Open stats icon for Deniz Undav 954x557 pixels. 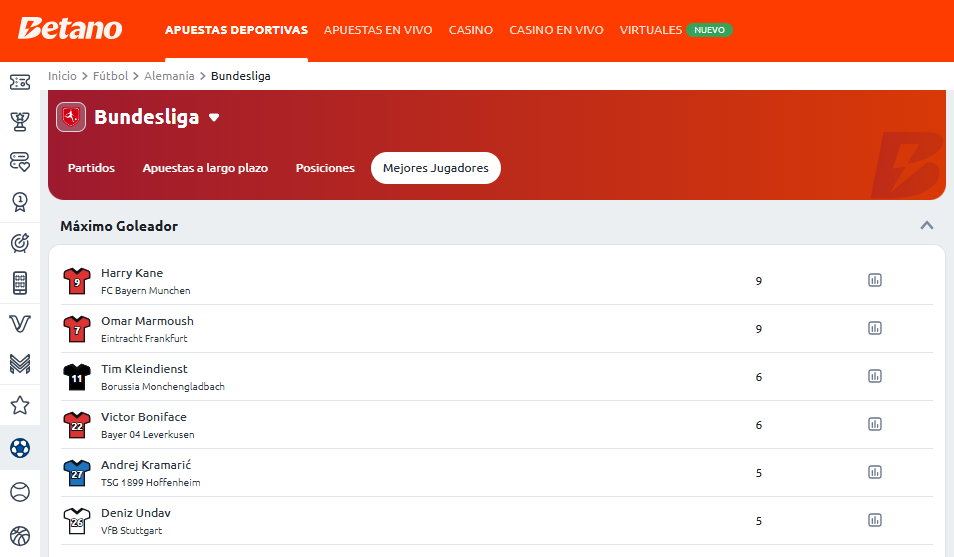pos(875,520)
